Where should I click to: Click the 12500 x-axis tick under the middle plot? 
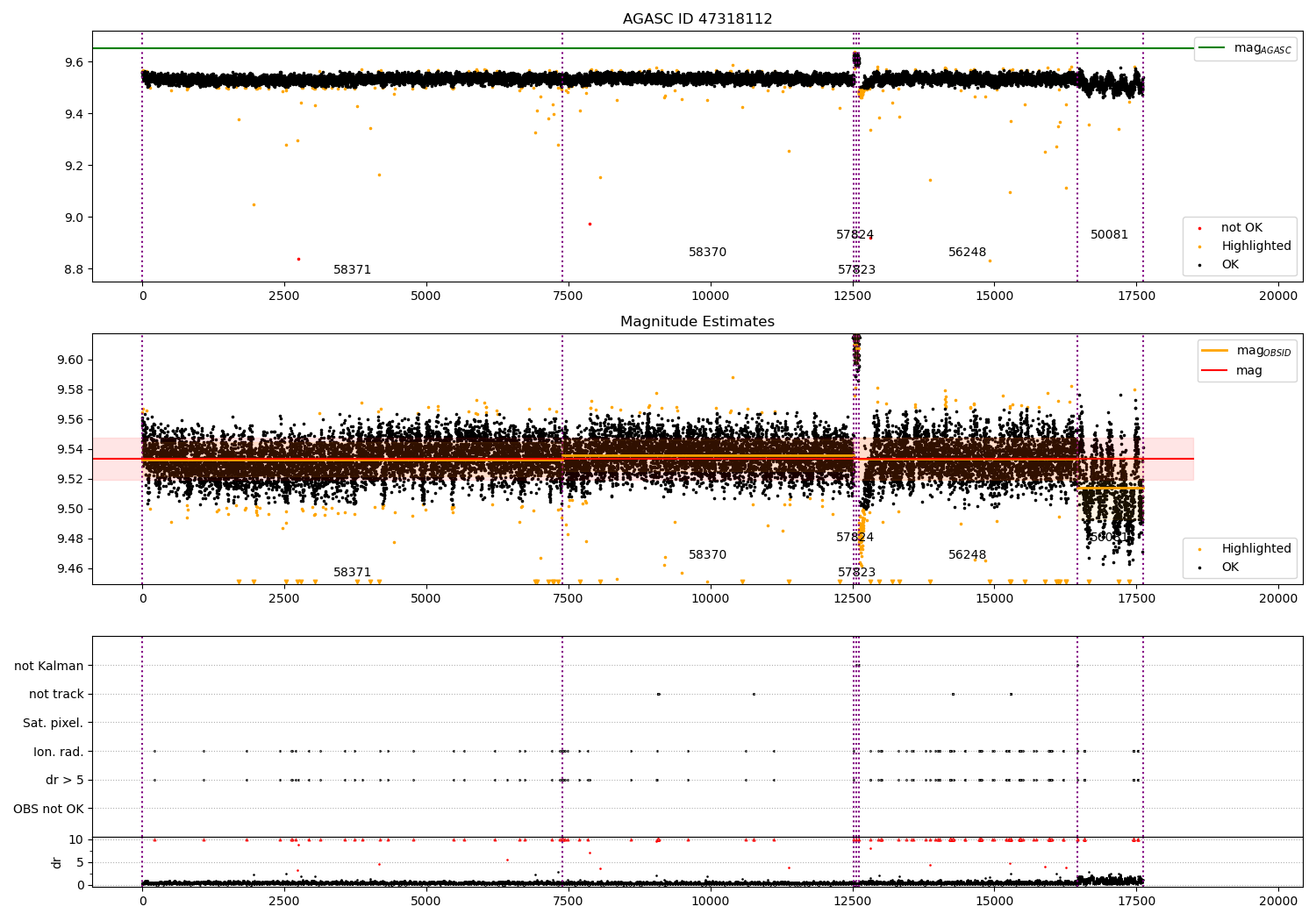pos(852,599)
